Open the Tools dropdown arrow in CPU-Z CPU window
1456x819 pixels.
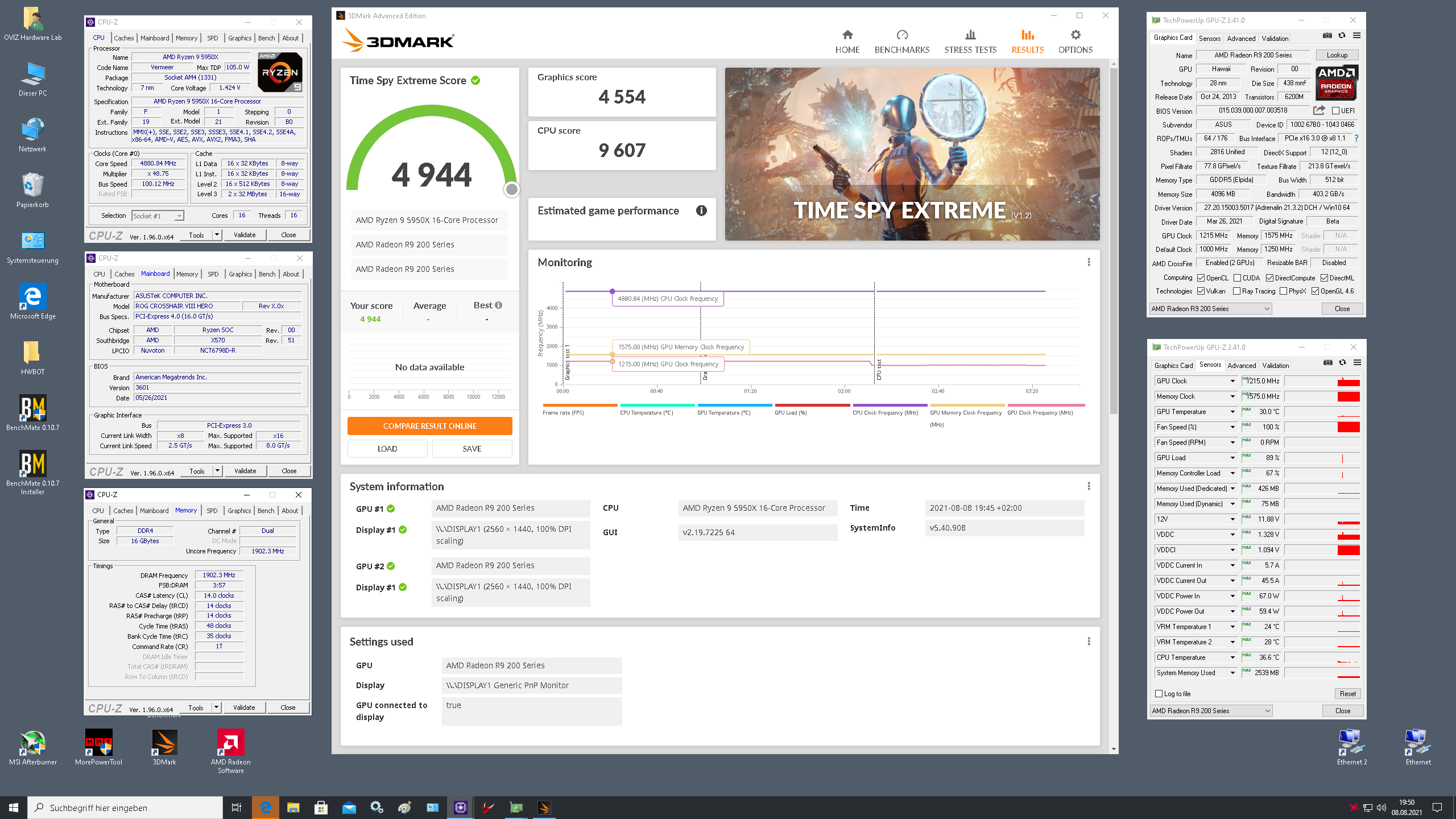(217, 235)
